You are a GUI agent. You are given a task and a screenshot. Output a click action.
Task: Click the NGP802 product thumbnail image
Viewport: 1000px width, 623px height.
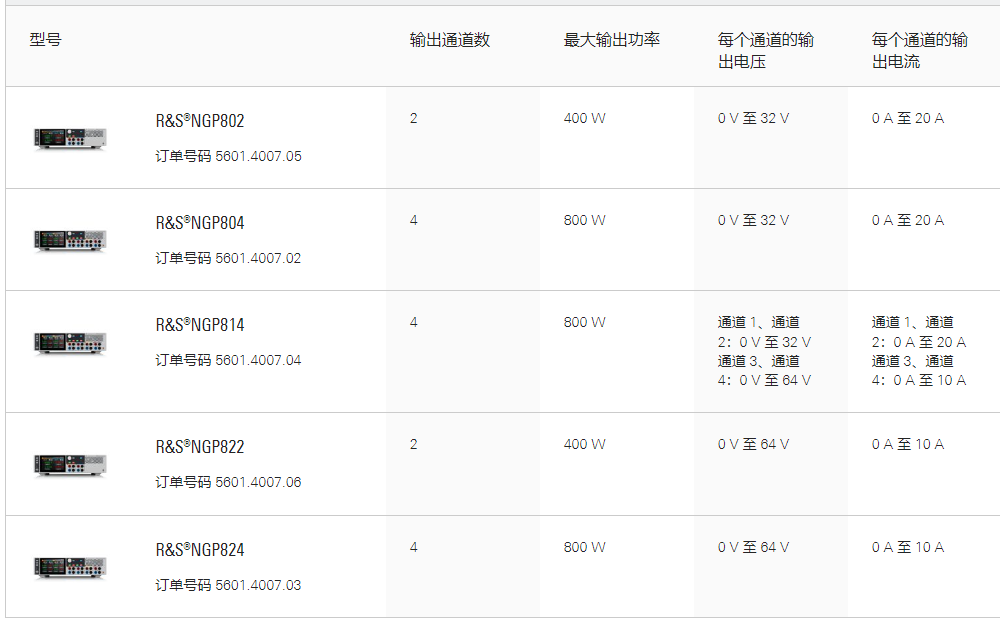pos(70,138)
